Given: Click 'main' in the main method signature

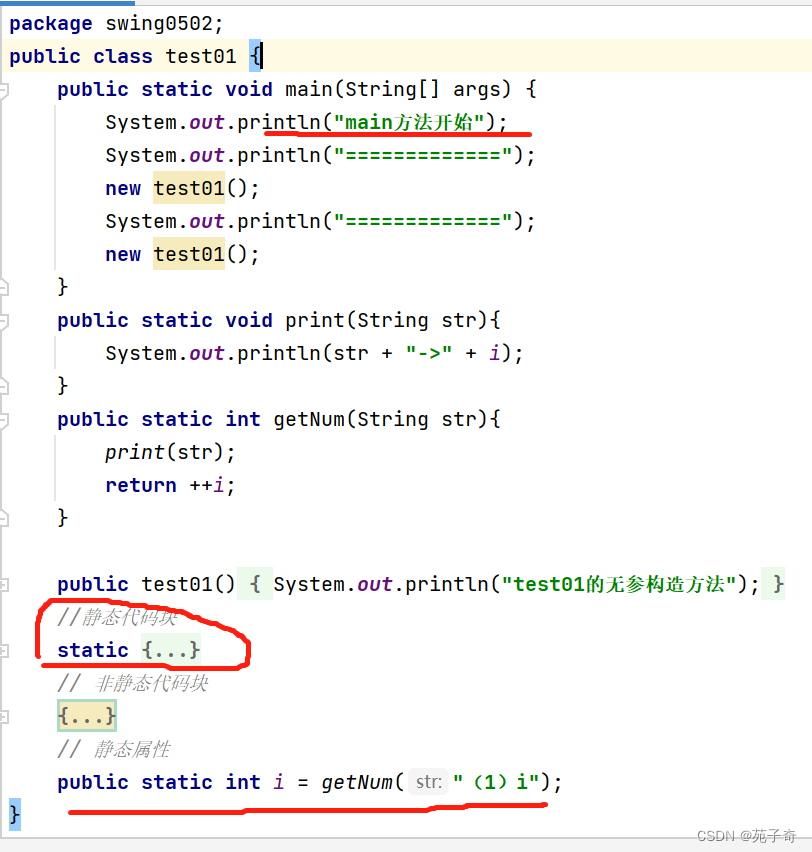Looking at the screenshot, I should 309,89.
